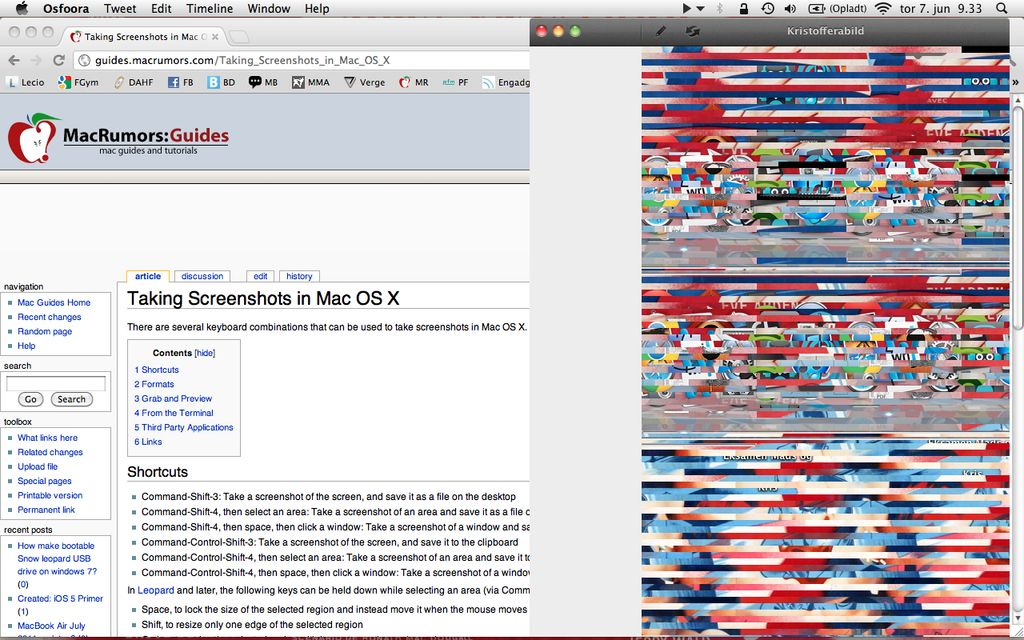Click the battery status (Opladt) icon
Viewport: 1024px width, 640px height.
[x=837, y=8]
